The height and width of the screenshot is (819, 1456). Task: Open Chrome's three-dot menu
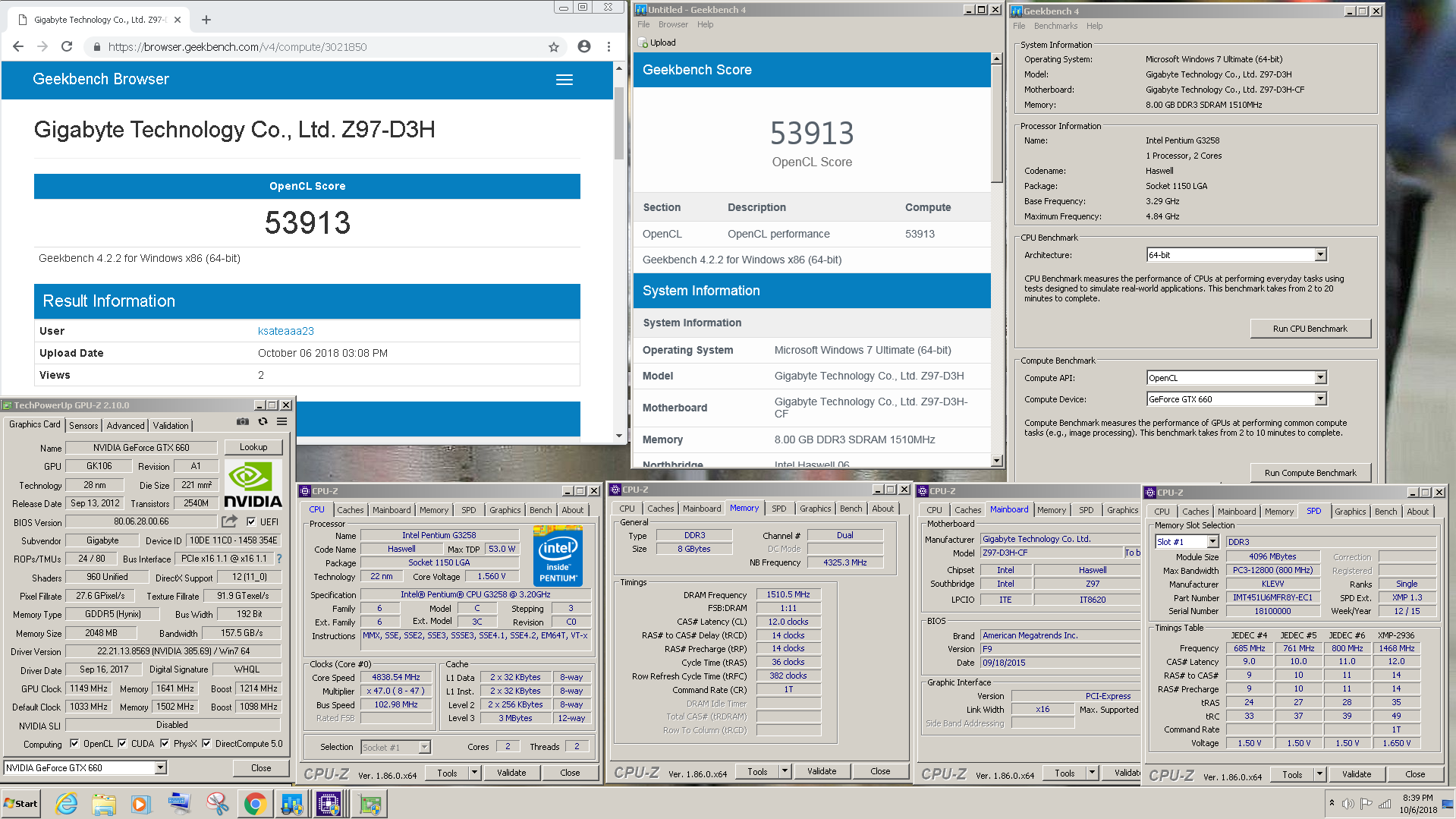coord(609,46)
